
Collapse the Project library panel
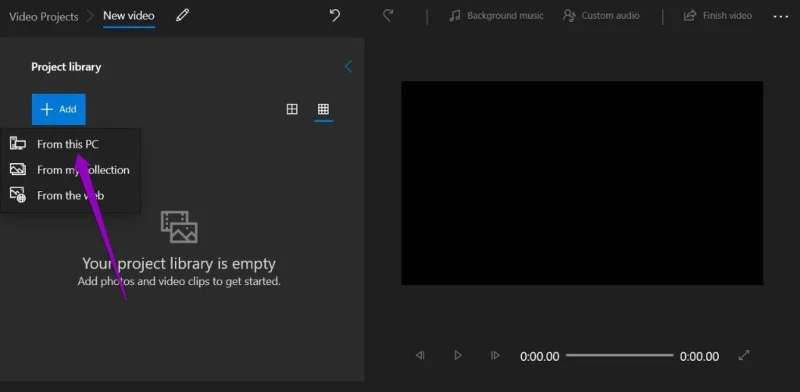pos(348,66)
